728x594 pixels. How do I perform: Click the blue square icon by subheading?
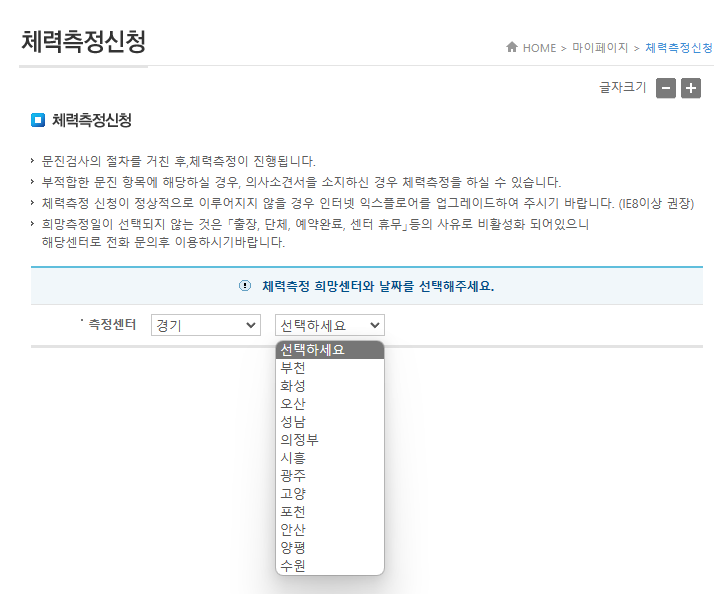click(38, 120)
